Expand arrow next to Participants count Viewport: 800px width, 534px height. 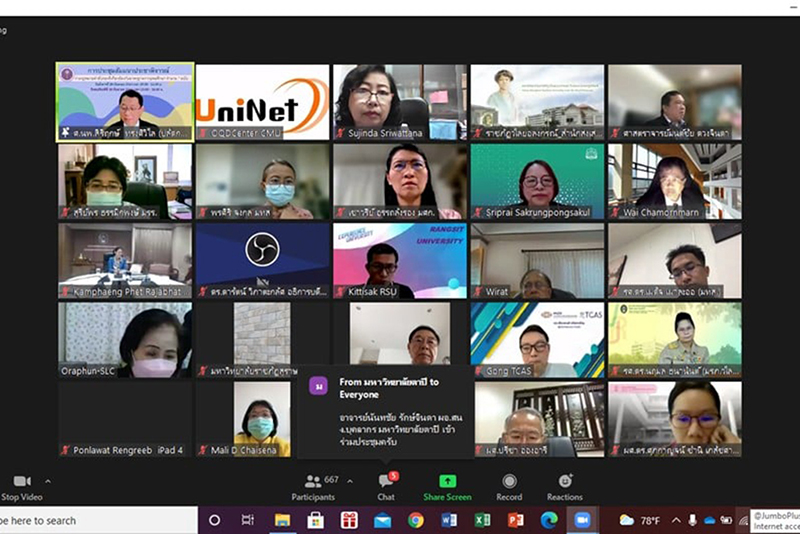[349, 481]
